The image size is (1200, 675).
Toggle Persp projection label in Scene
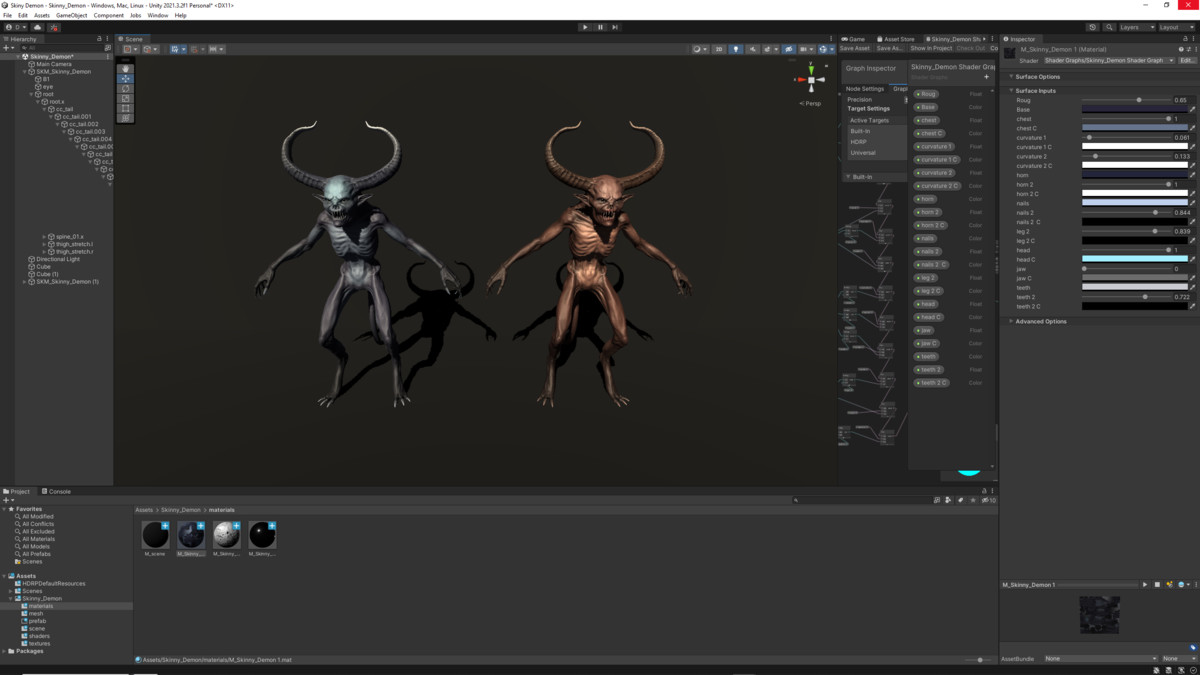click(811, 103)
